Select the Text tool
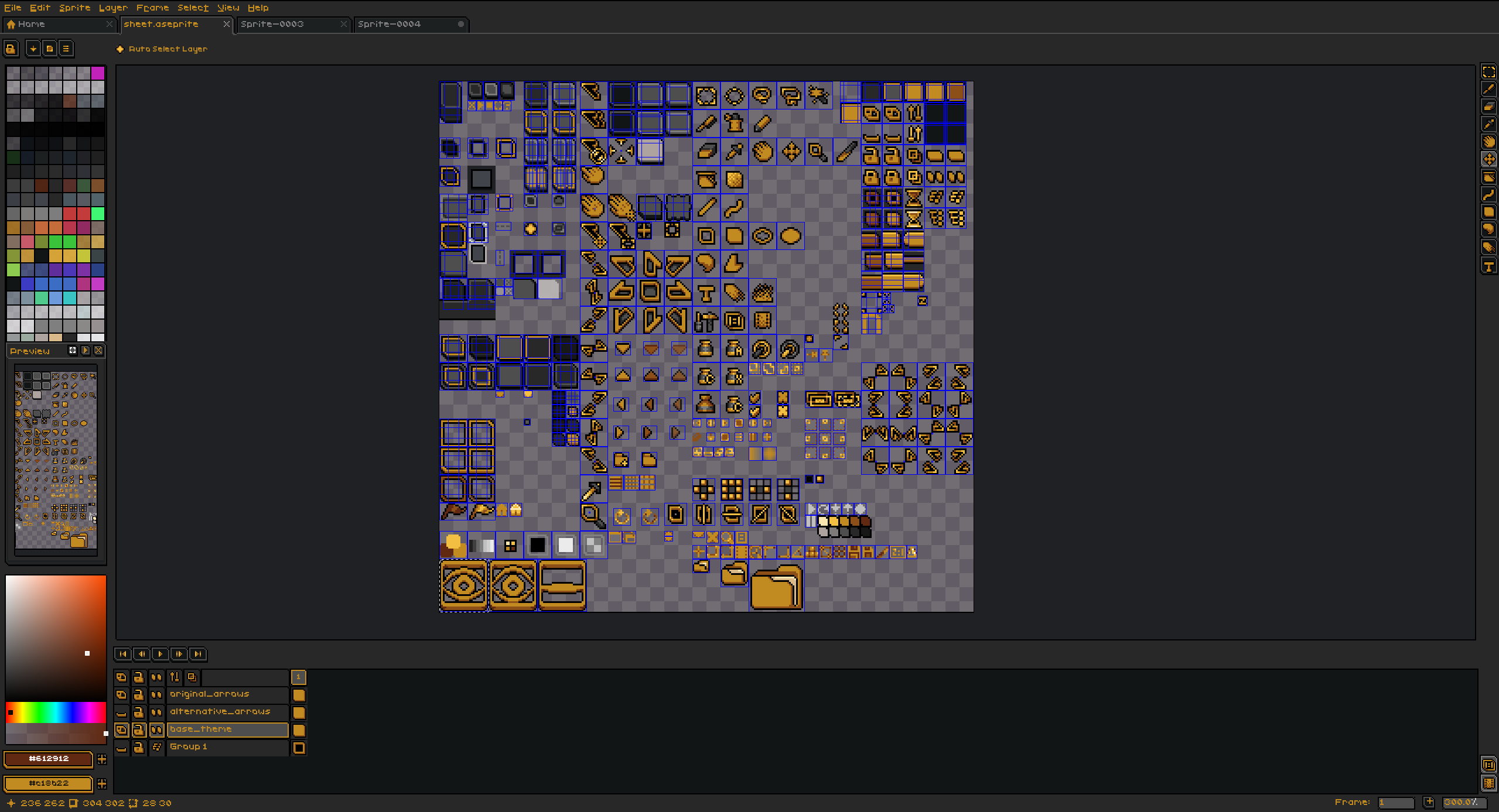 [x=1488, y=266]
